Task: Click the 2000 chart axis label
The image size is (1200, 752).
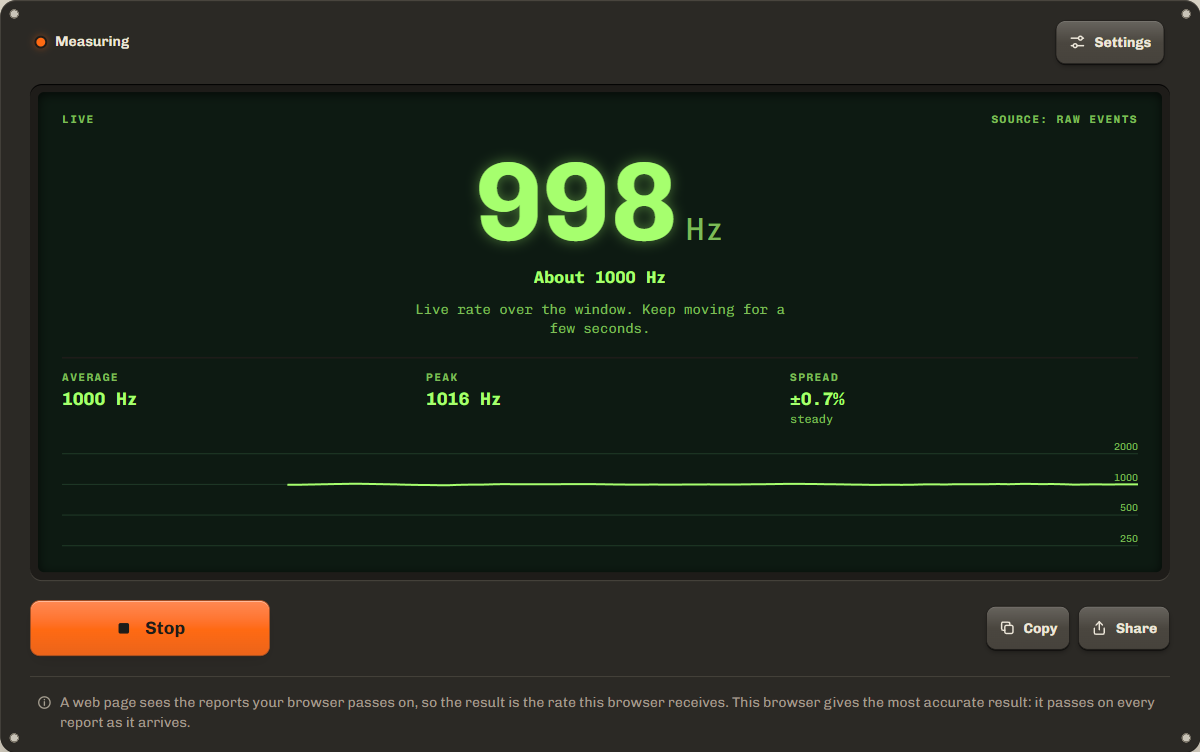Action: 1126,447
